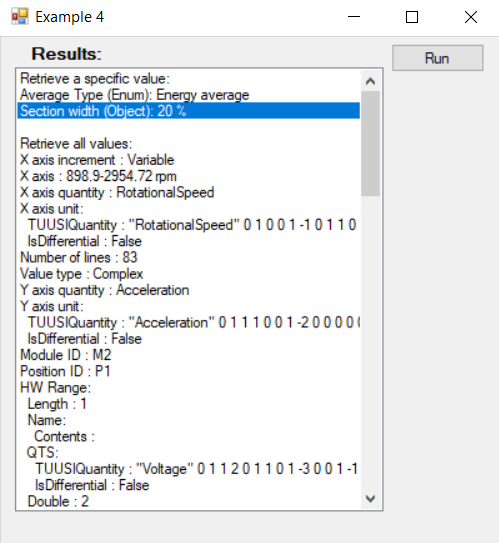This screenshot has height=543, width=499.
Task: Click the Run button
Action: [x=437, y=58]
